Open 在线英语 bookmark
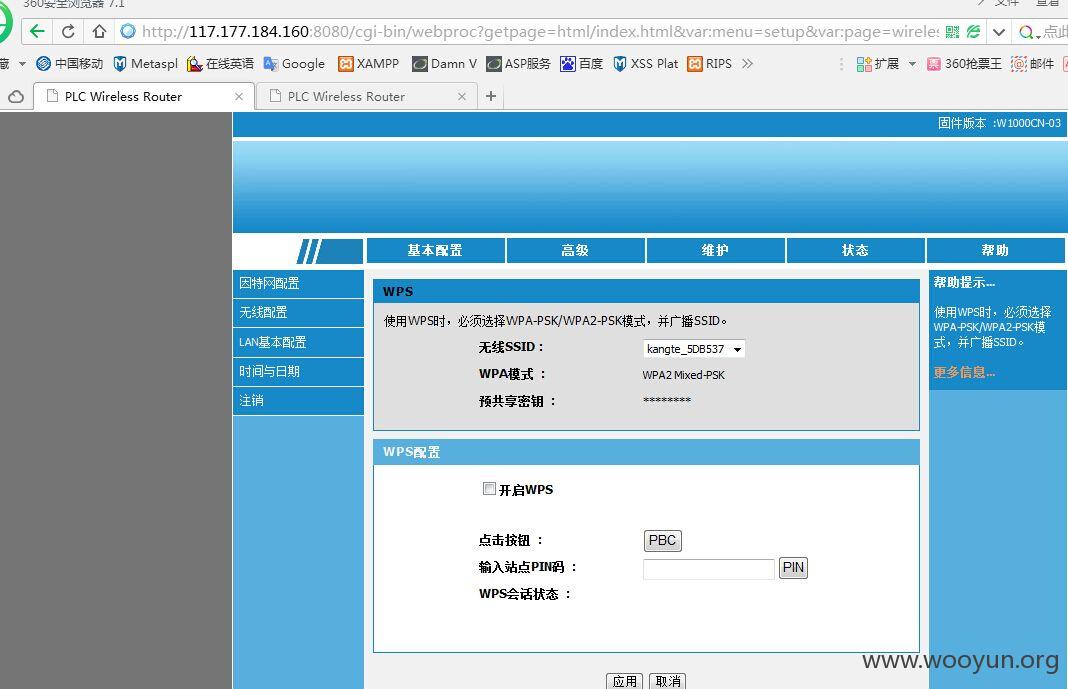The height and width of the screenshot is (689, 1068). [x=220, y=63]
